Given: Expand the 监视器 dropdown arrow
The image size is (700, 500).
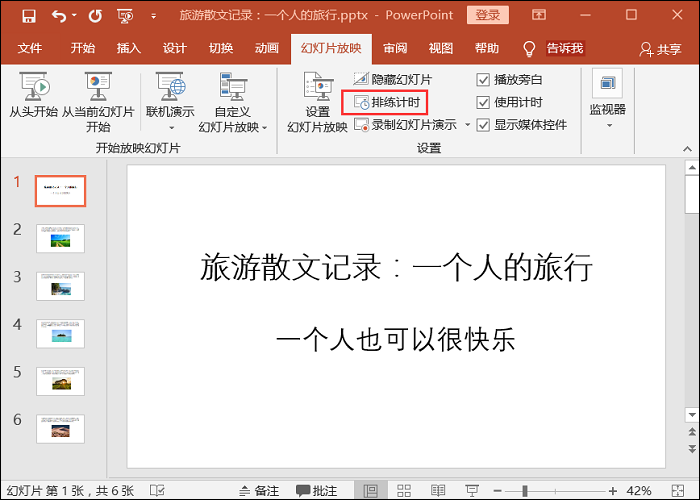Looking at the screenshot, I should tap(609, 126).
